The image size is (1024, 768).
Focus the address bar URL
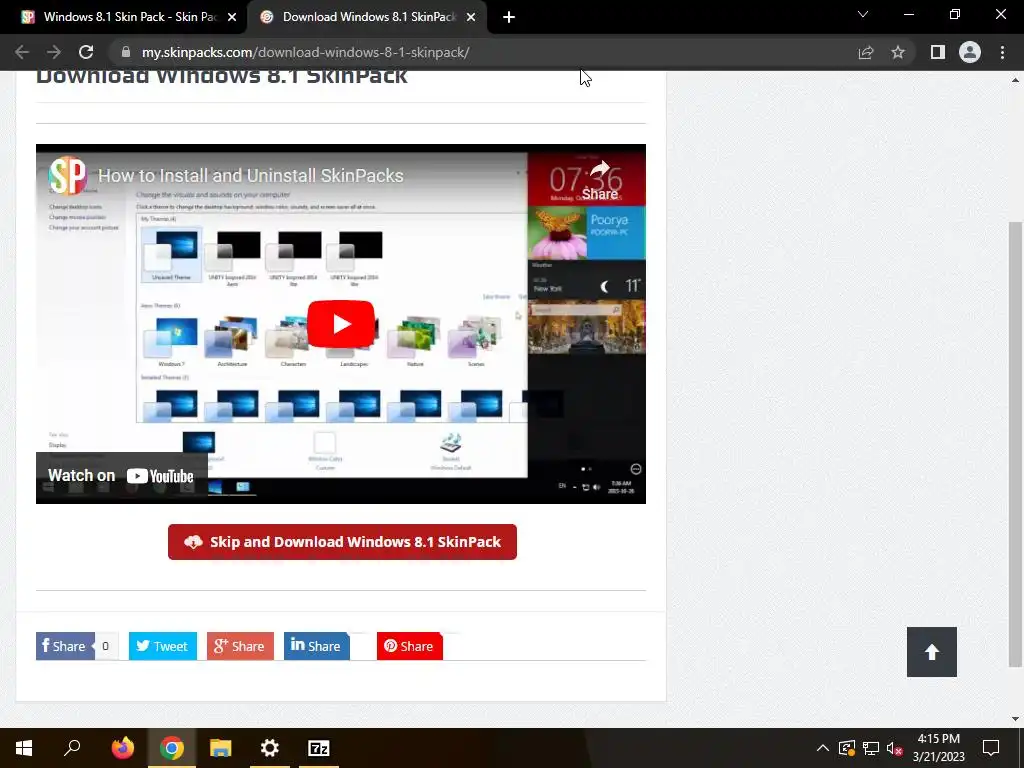(306, 52)
